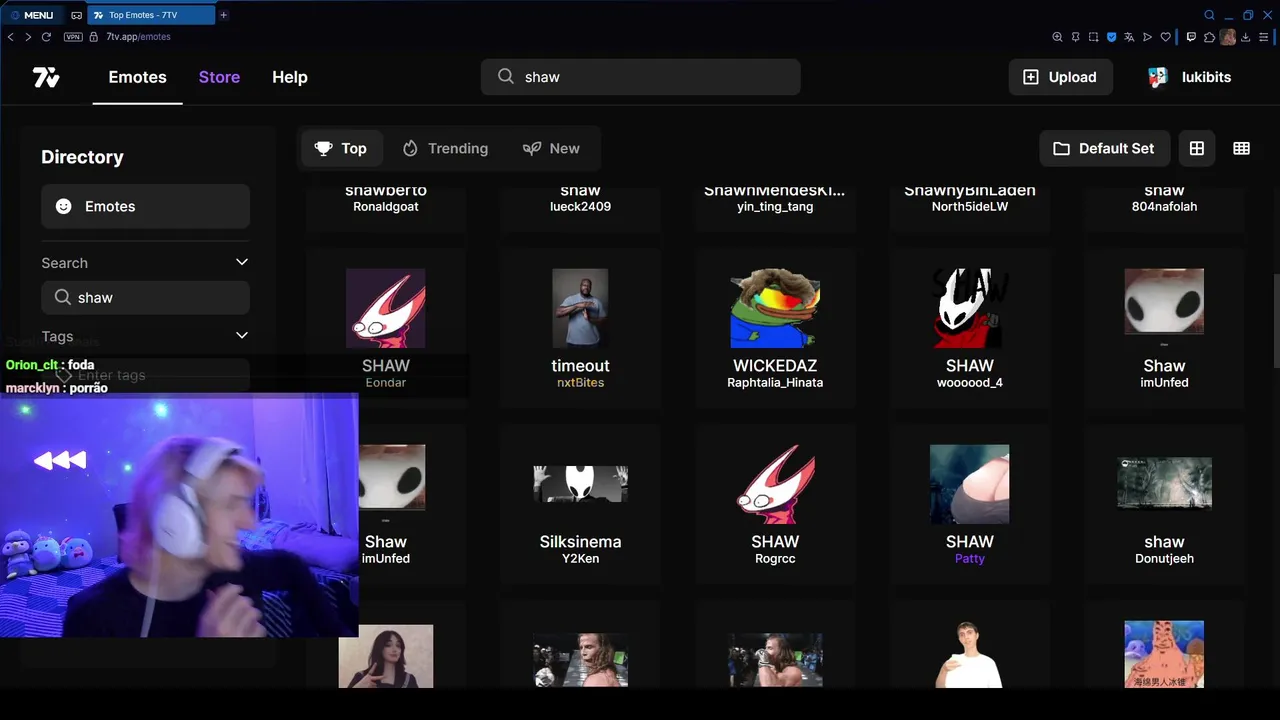Viewport: 1280px width, 720px height.
Task: Go to the Store nav tab
Action: coord(219,77)
